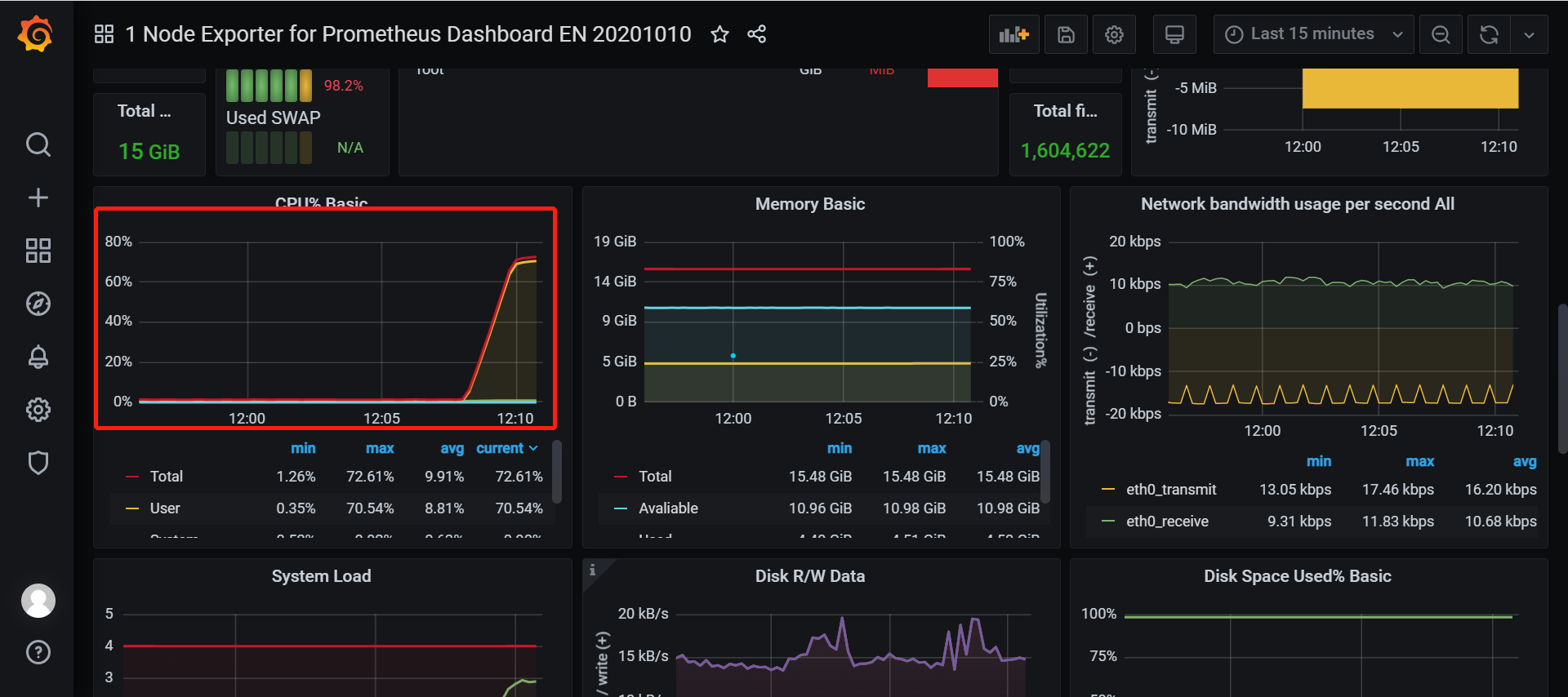Open the Explore compass icon
Image resolution: width=1568 pixels, height=697 pixels.
pyautogui.click(x=38, y=304)
